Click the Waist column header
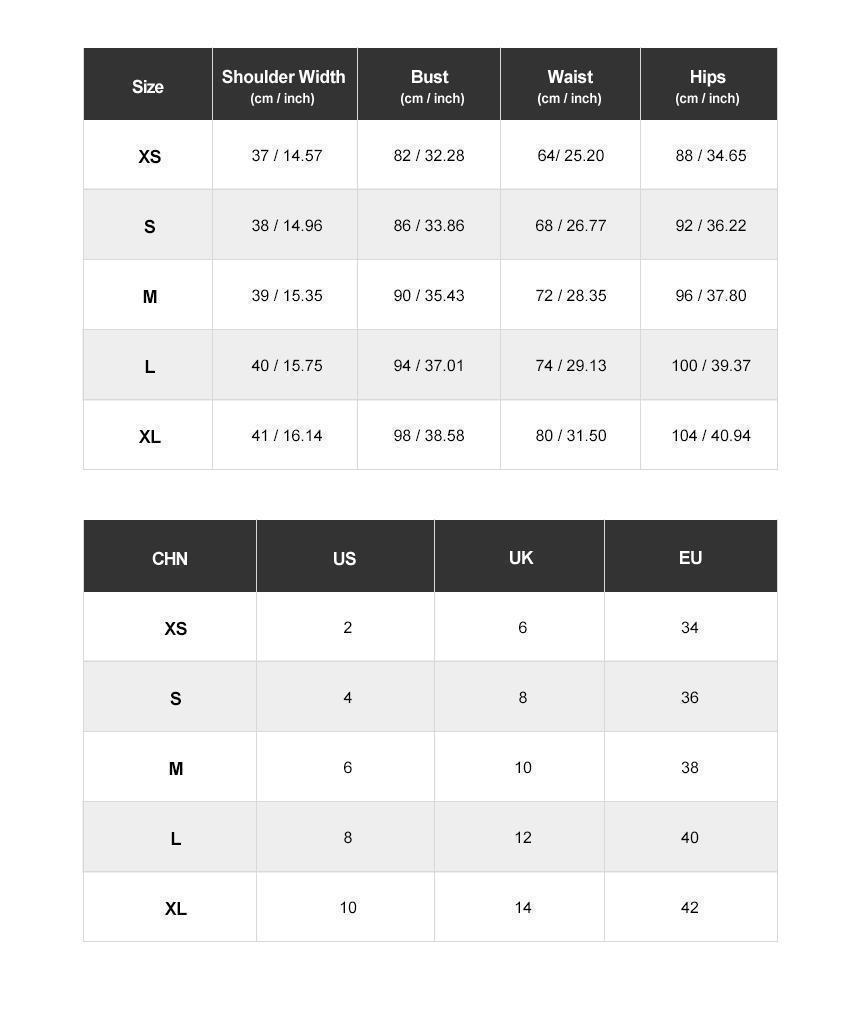The height and width of the screenshot is (1016, 866). click(x=570, y=84)
